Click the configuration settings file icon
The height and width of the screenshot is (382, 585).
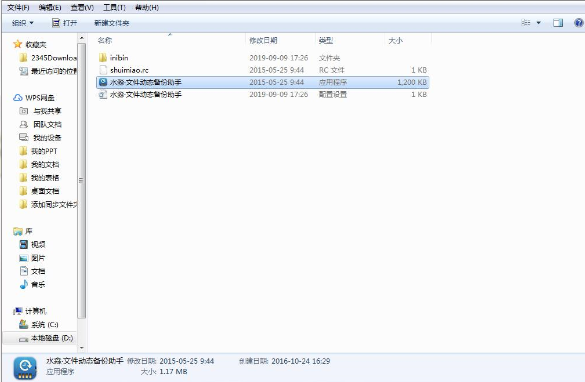click(x=103, y=94)
